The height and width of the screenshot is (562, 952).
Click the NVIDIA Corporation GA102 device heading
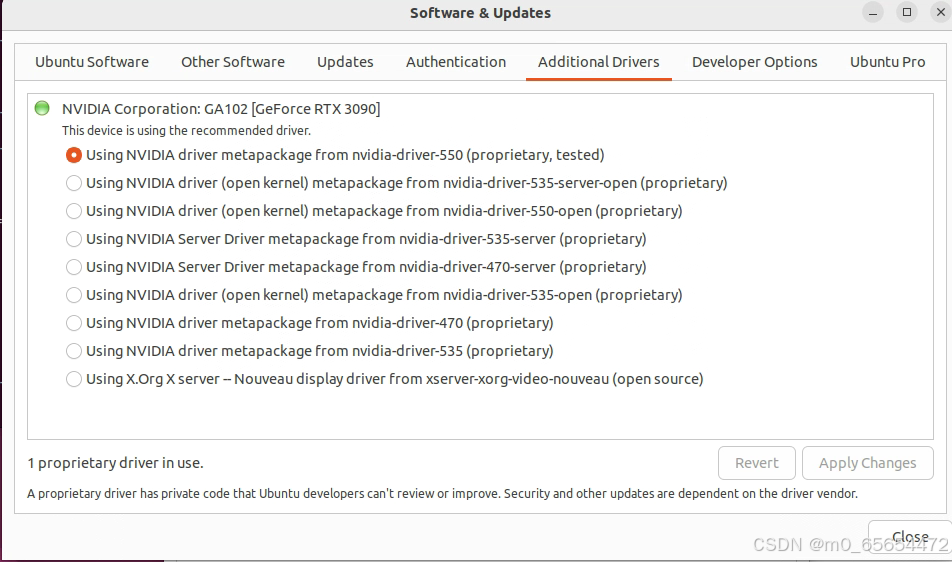click(x=221, y=109)
